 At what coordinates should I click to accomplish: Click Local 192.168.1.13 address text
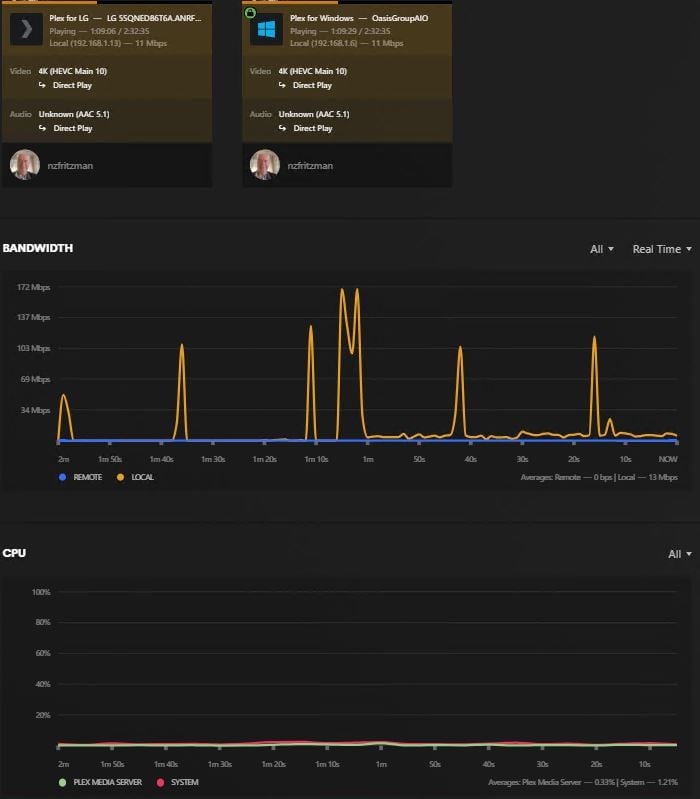point(85,43)
